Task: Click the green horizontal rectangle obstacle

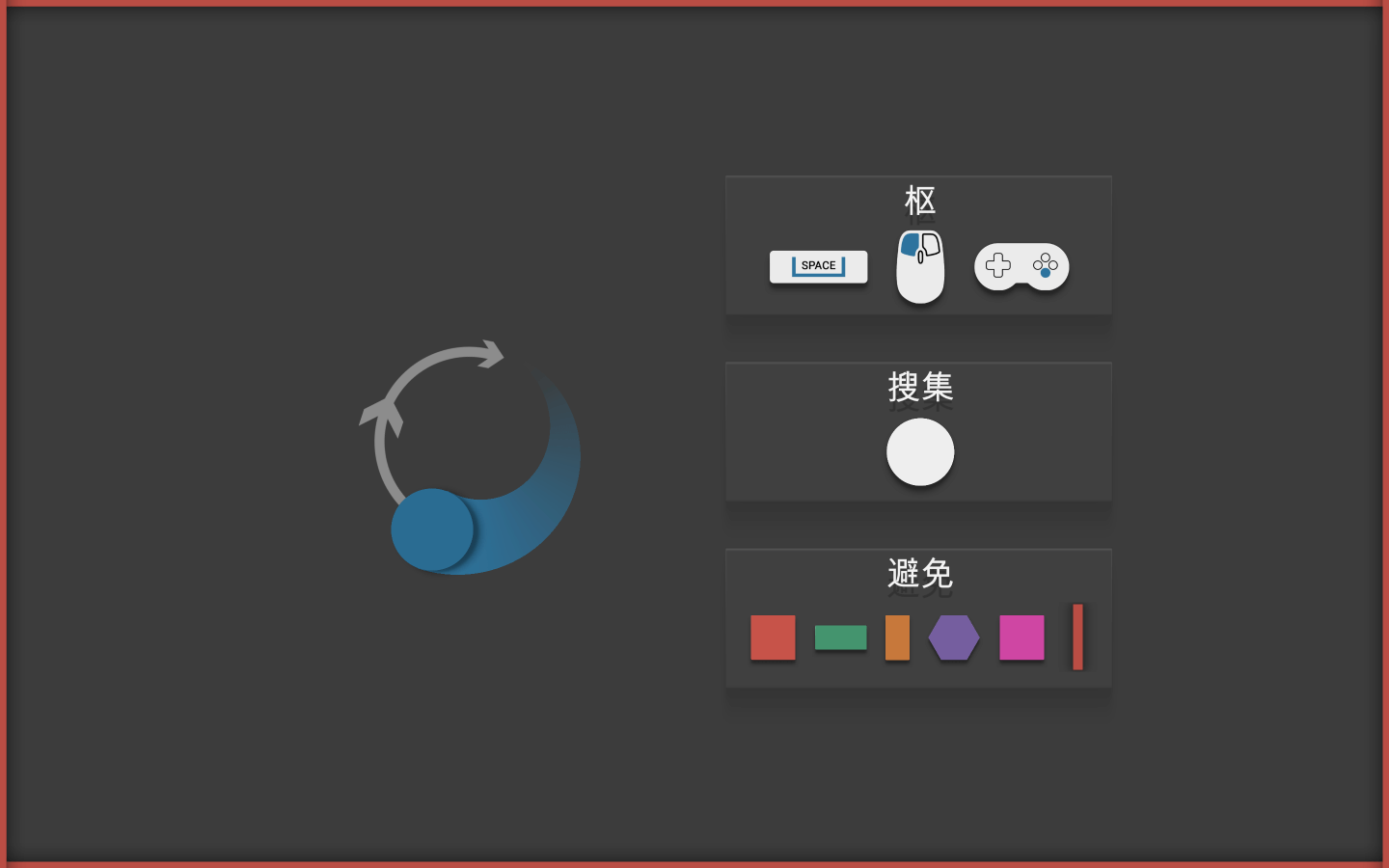Action: [840, 637]
